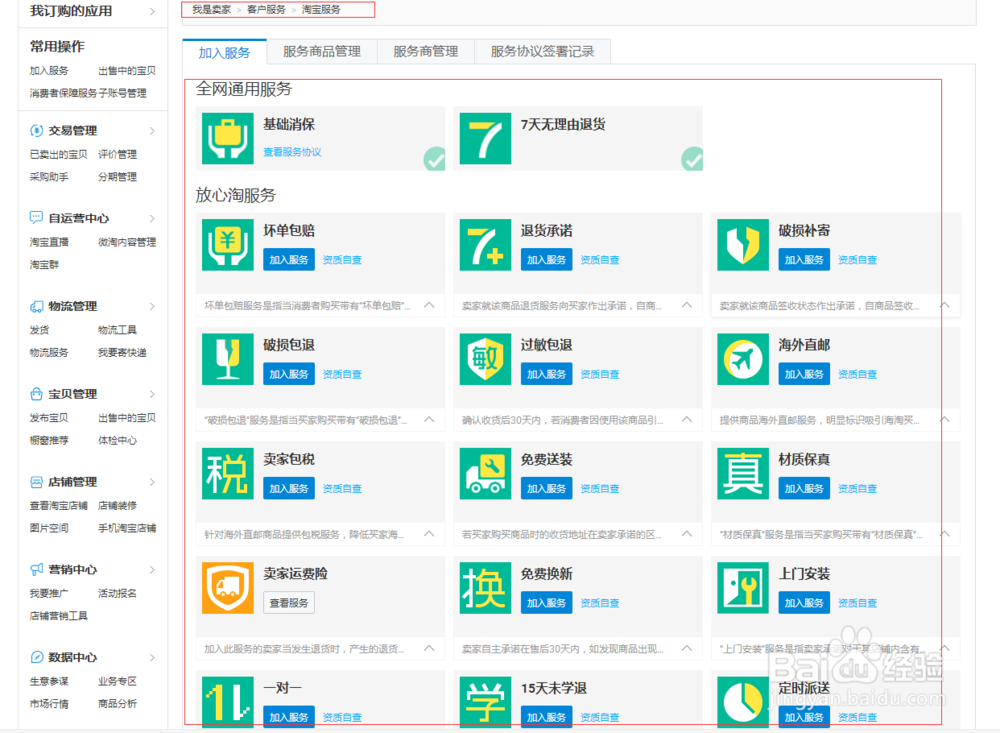Click the 自运营中心 chat icon
This screenshot has height=733, width=1000.
pos(36,218)
